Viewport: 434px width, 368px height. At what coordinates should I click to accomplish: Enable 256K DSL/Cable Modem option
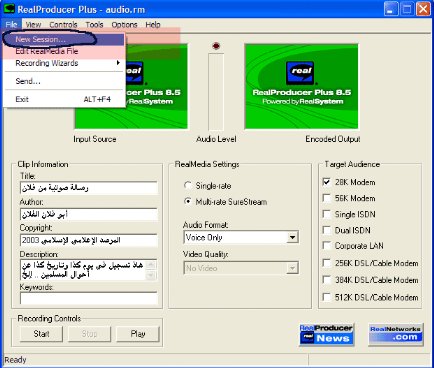pyautogui.click(x=327, y=263)
